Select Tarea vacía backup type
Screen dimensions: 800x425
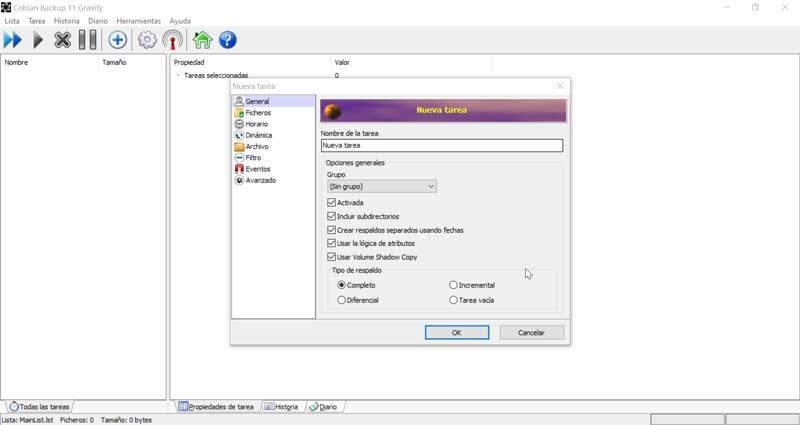pyautogui.click(x=453, y=301)
